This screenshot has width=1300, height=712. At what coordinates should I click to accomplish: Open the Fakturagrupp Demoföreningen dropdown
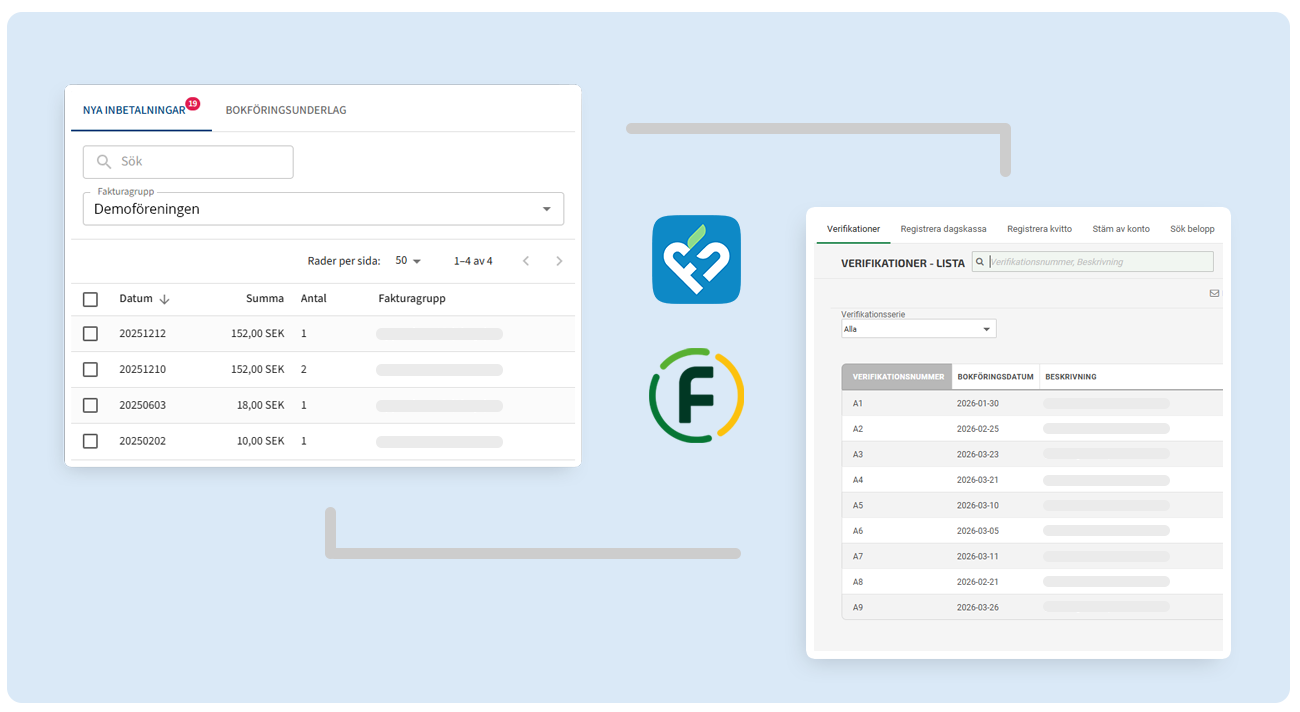point(323,209)
